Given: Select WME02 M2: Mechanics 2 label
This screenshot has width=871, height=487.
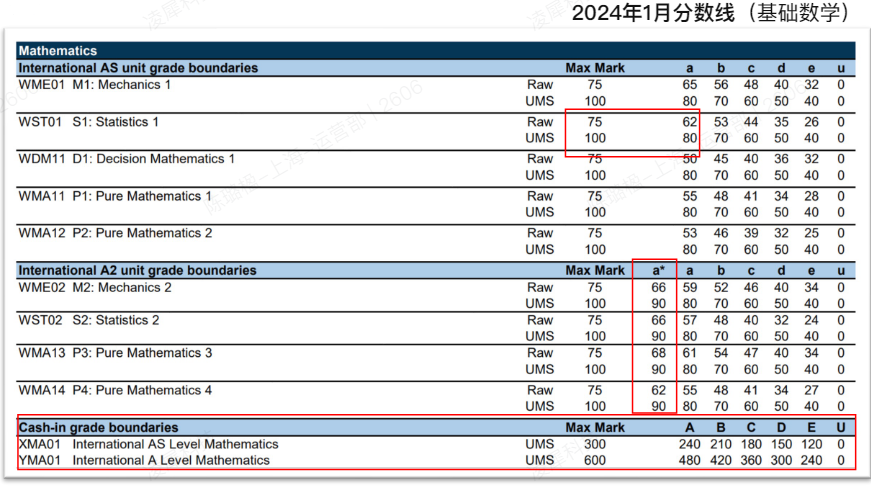Looking at the screenshot, I should [x=95, y=287].
